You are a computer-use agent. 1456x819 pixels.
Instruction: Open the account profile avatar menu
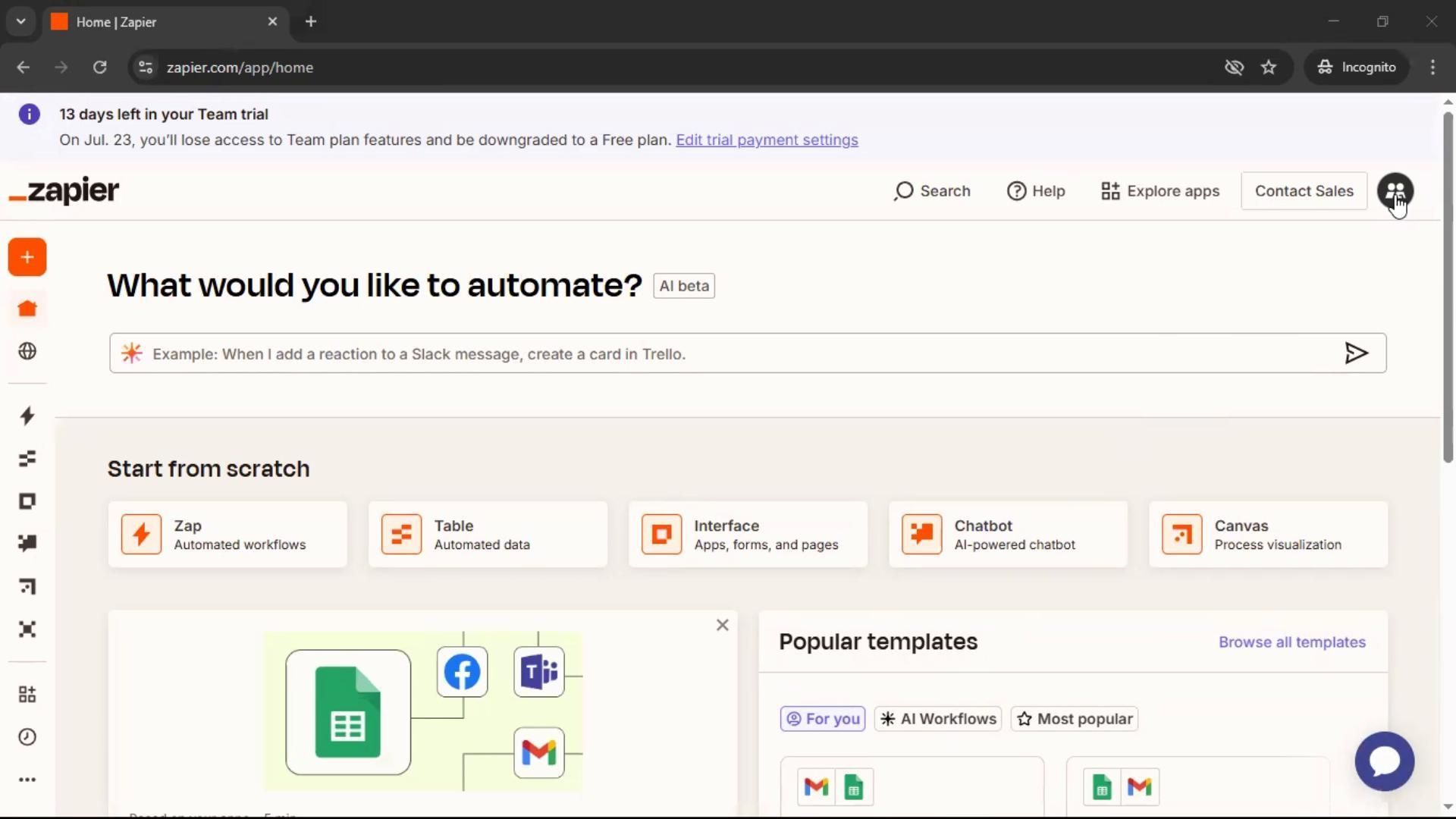[x=1395, y=191]
